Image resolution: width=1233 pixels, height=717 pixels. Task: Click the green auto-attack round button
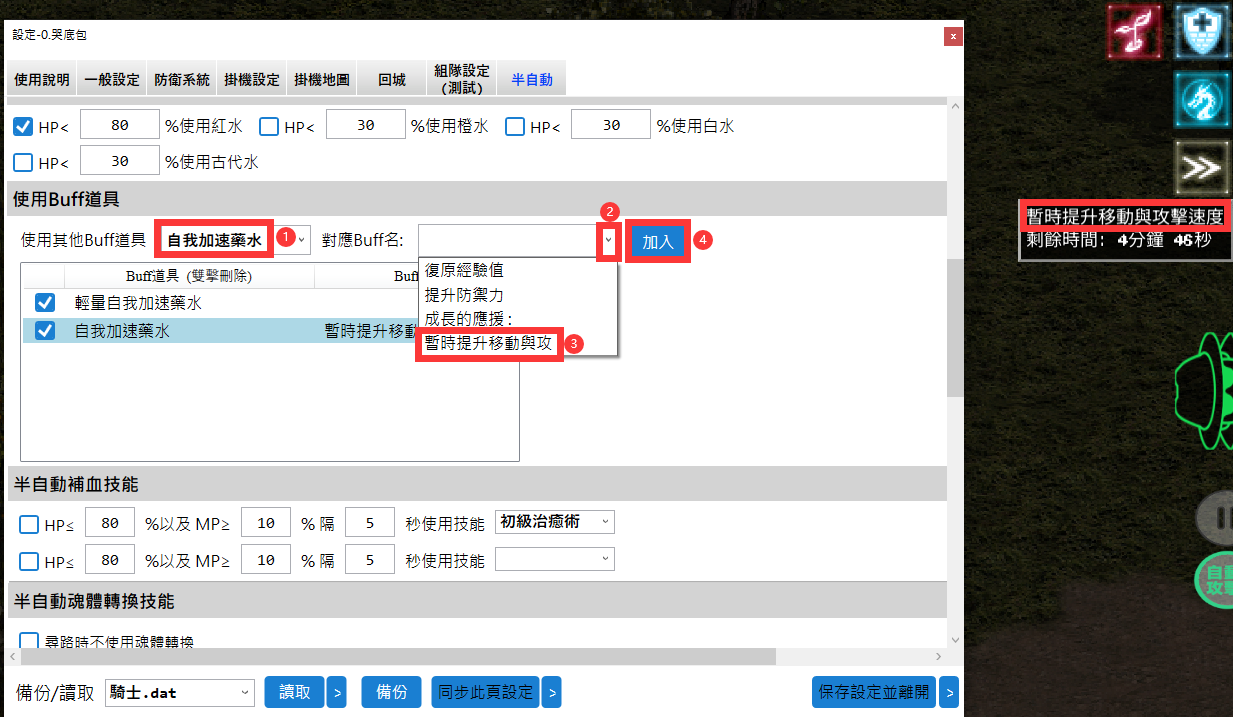pos(1215,580)
